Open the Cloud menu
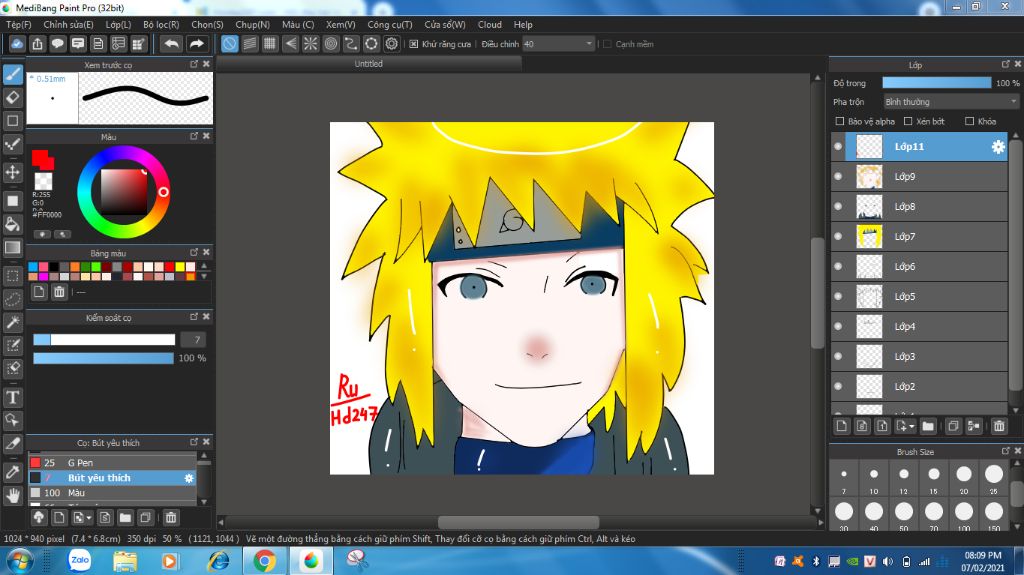This screenshot has width=1024, height=575. [490, 24]
